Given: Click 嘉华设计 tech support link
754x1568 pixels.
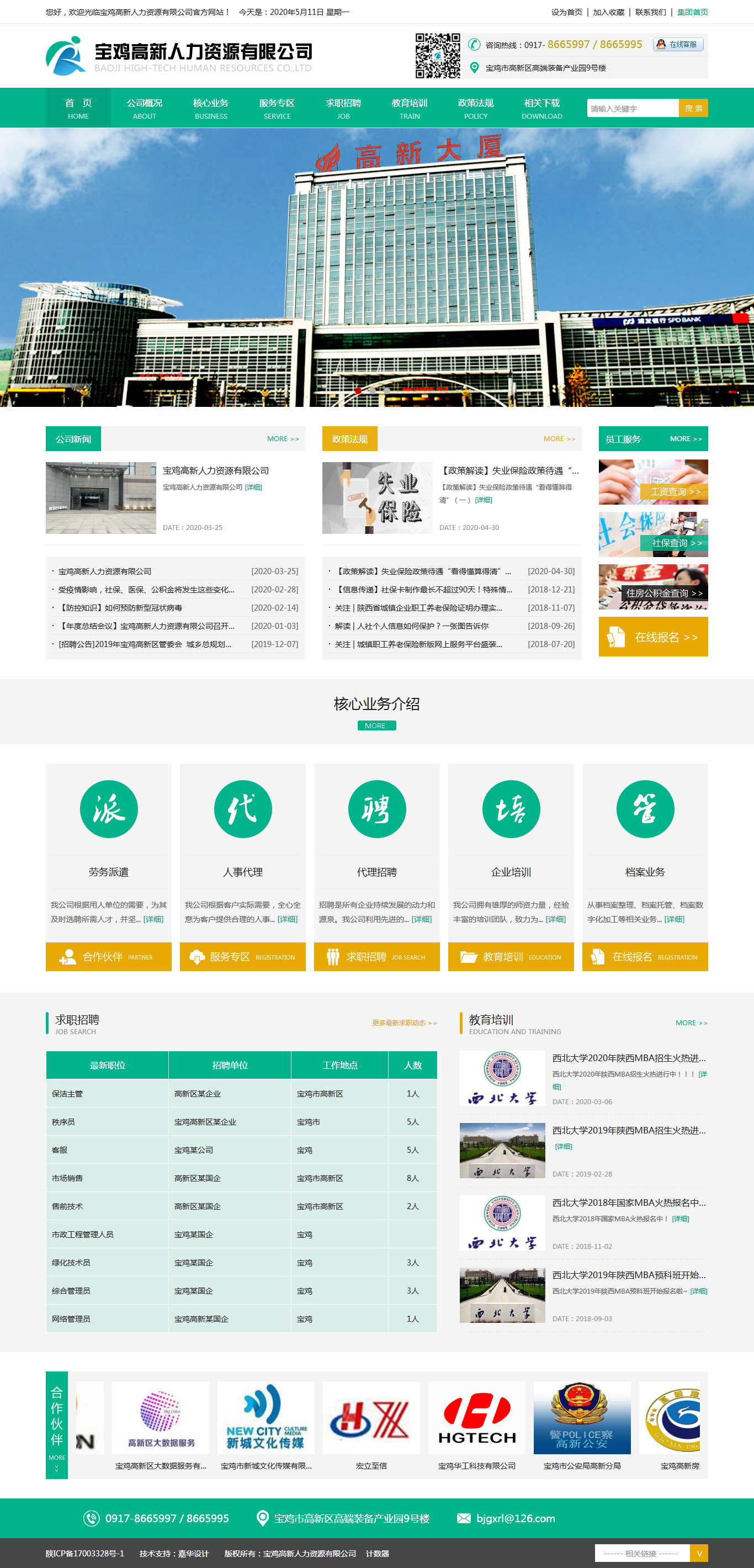Looking at the screenshot, I should [193, 1554].
